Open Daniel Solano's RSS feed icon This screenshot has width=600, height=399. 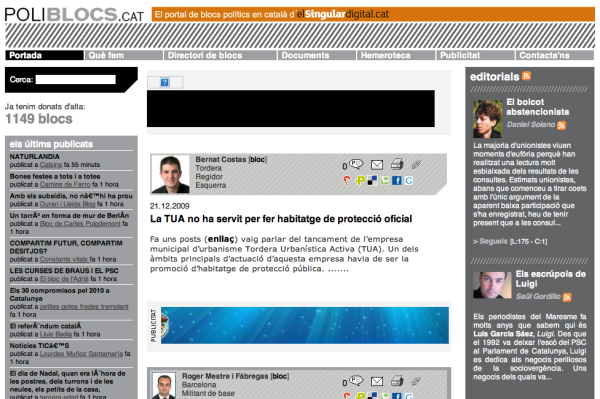(561, 125)
